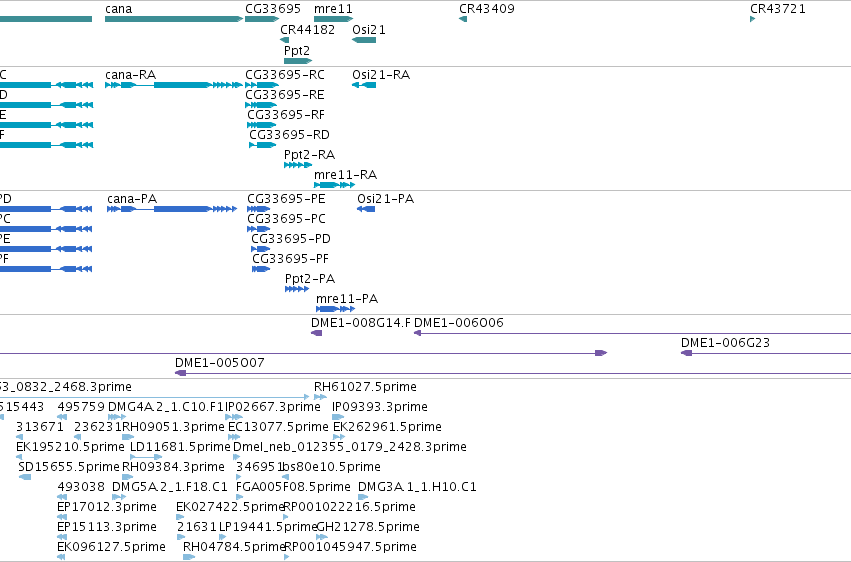Click the CR44182 gene label

click(x=308, y=29)
